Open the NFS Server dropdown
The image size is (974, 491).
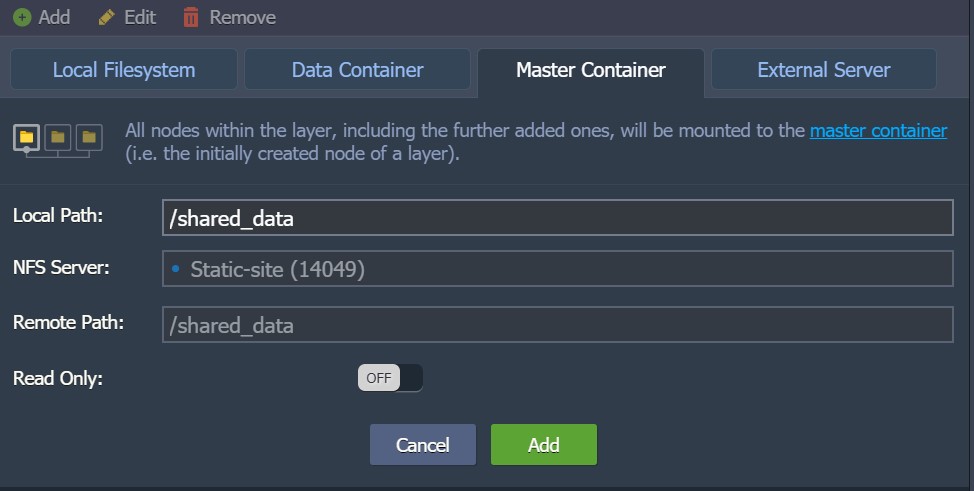(557, 268)
